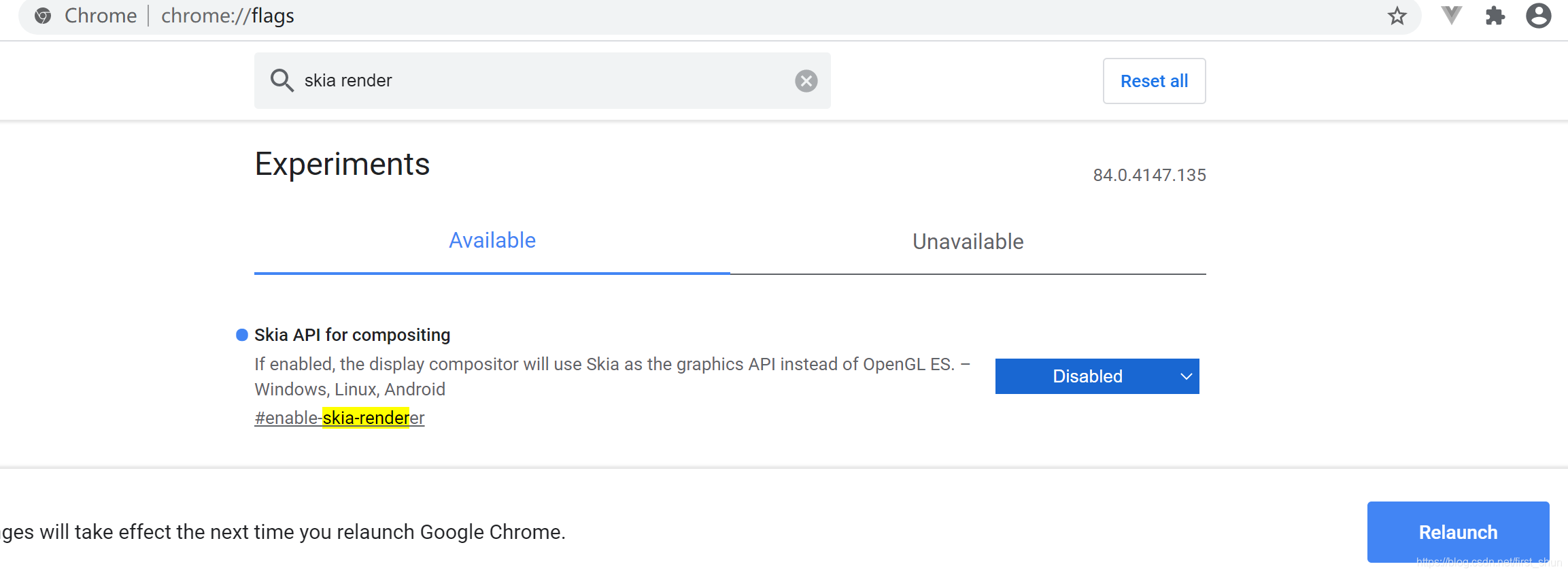
Task: Click the version number 84.0.4147.135
Action: click(x=1149, y=175)
